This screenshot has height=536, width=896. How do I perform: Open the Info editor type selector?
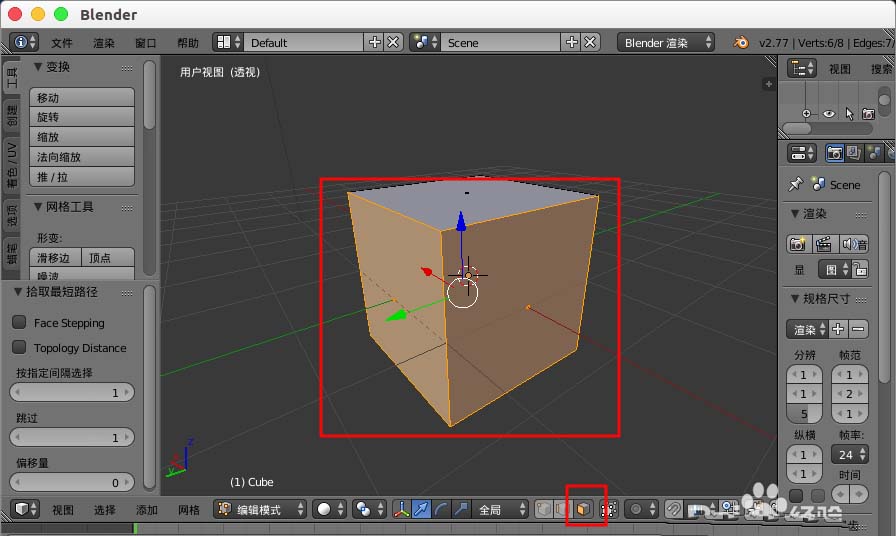pos(23,42)
